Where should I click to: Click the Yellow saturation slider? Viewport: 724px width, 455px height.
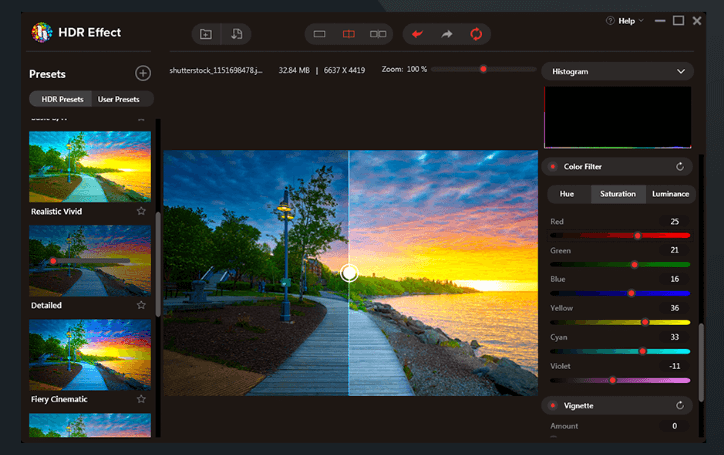click(x=620, y=322)
